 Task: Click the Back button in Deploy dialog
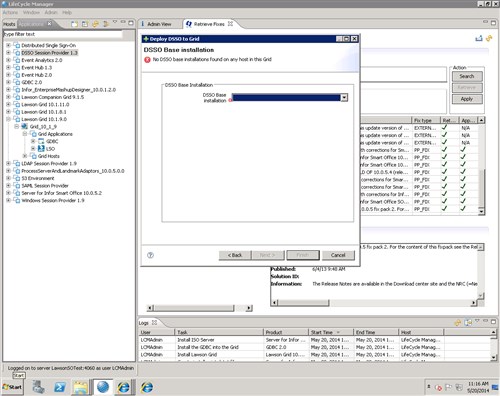coord(235,255)
